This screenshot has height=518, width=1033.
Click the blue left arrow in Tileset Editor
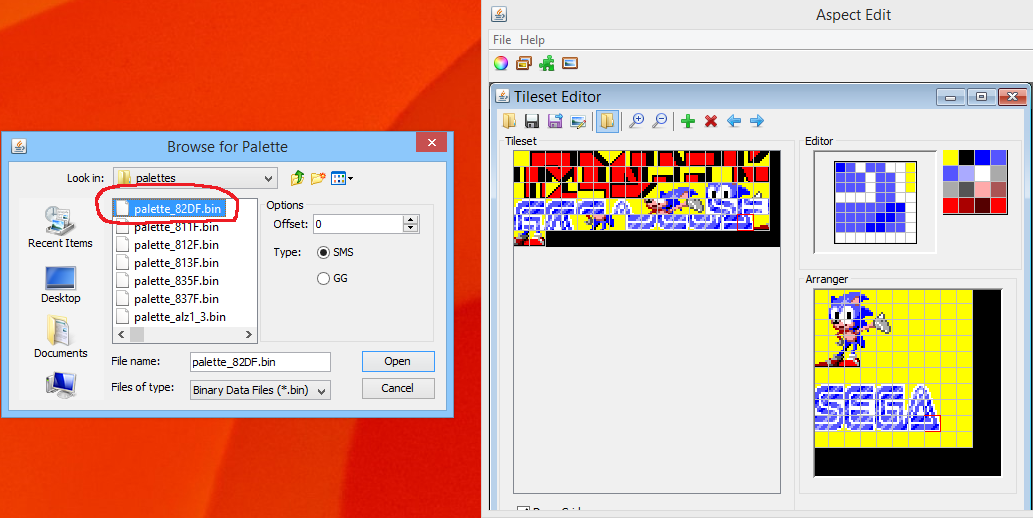point(734,121)
